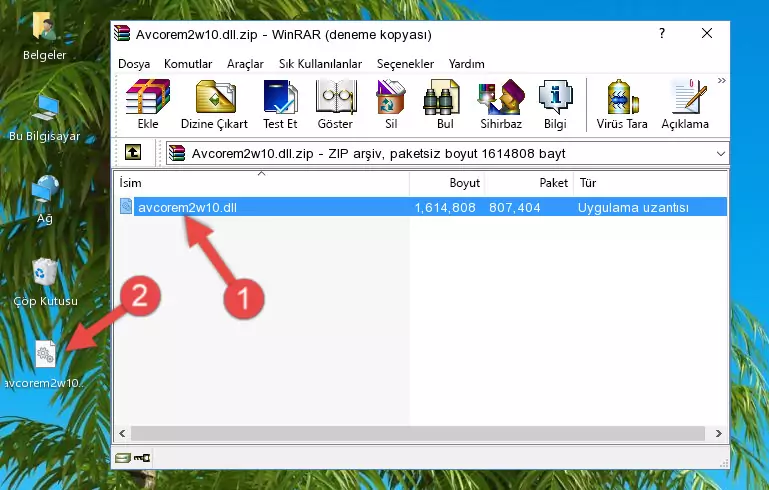Sort the file list by the İsim column

coord(262,183)
